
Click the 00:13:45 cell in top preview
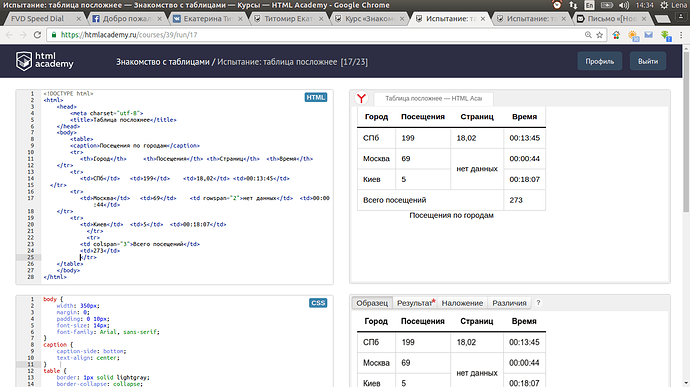pyautogui.click(x=525, y=138)
